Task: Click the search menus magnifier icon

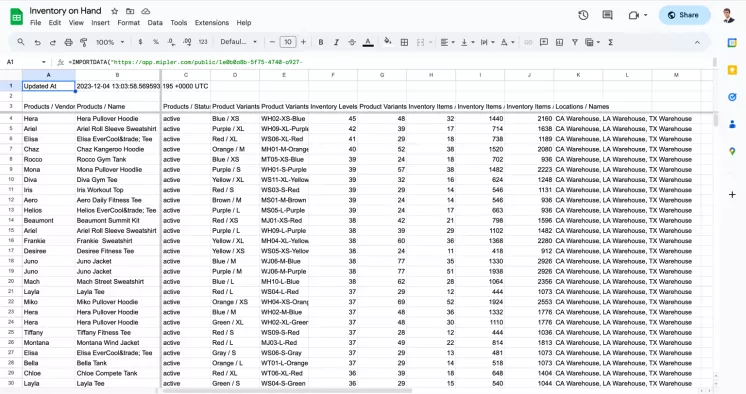Action: pyautogui.click(x=21, y=42)
